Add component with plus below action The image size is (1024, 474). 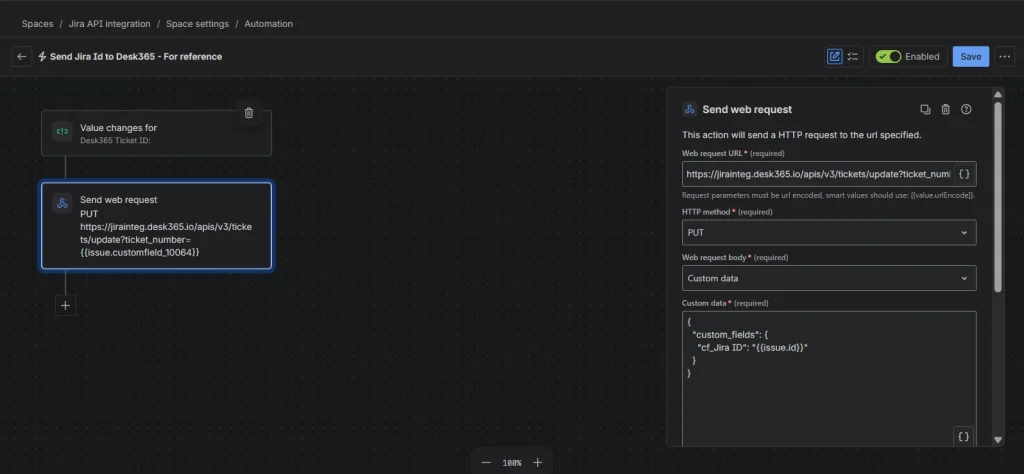click(65, 305)
